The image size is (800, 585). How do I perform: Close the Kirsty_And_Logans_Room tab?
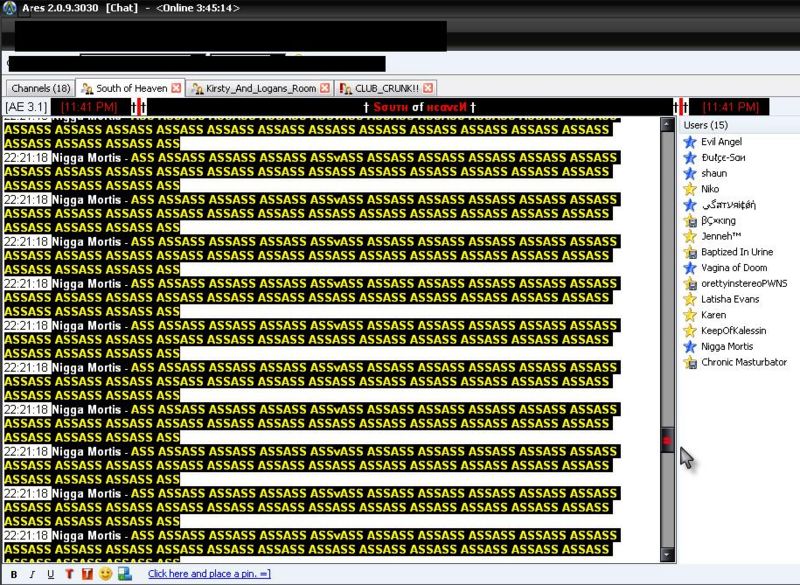324,88
